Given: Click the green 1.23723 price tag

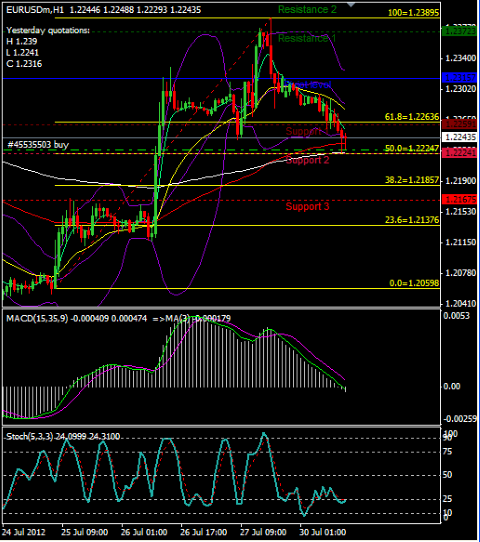Looking at the screenshot, I should [x=460, y=32].
